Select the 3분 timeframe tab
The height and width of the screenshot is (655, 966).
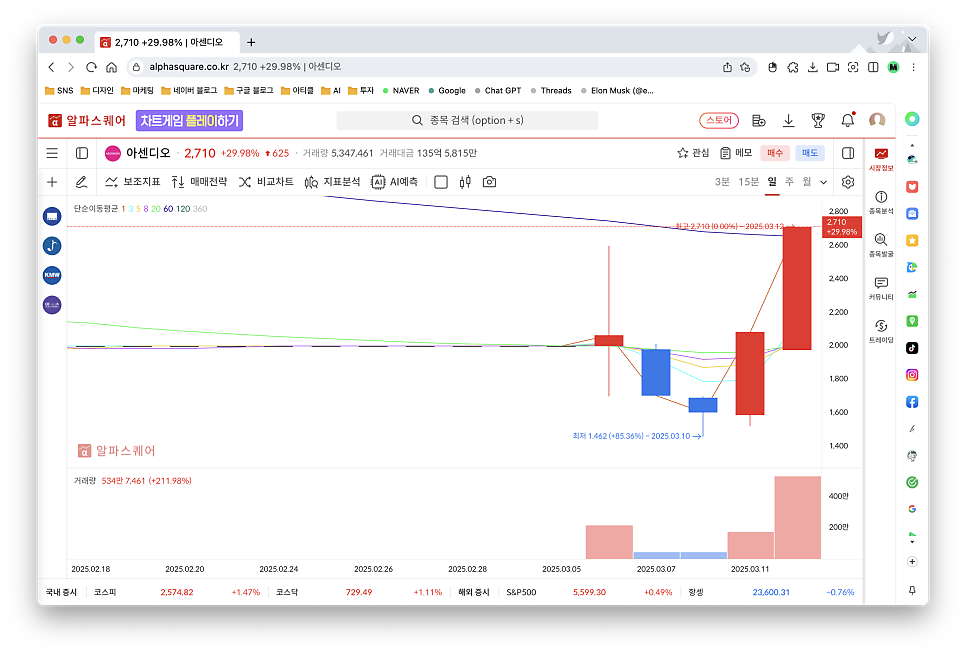[x=722, y=182]
